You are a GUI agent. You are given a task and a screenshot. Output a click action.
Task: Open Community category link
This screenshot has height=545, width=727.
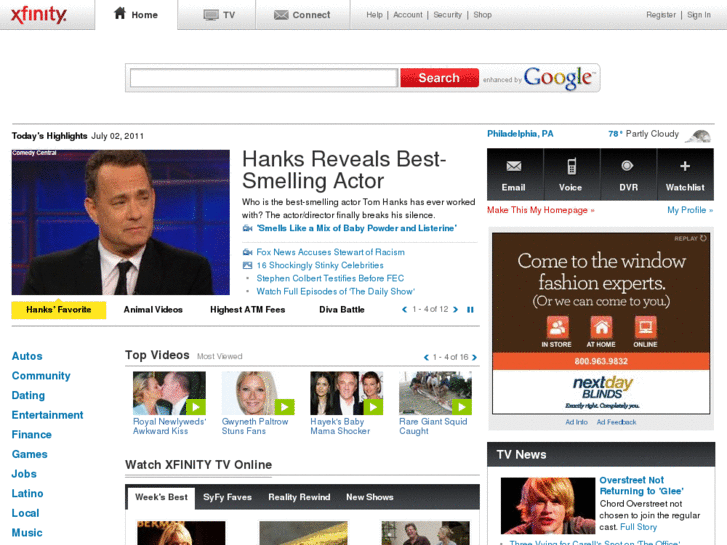(41, 376)
